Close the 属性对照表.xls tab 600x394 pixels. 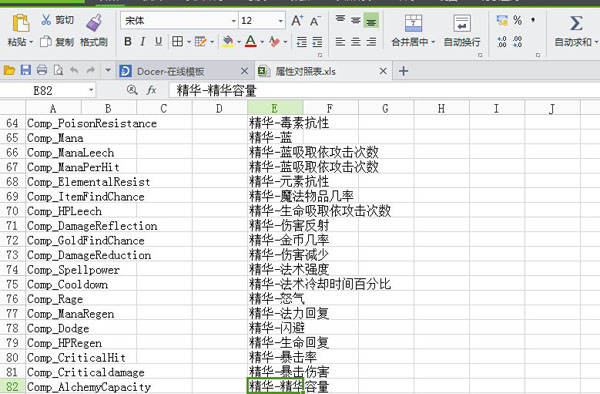(383, 71)
